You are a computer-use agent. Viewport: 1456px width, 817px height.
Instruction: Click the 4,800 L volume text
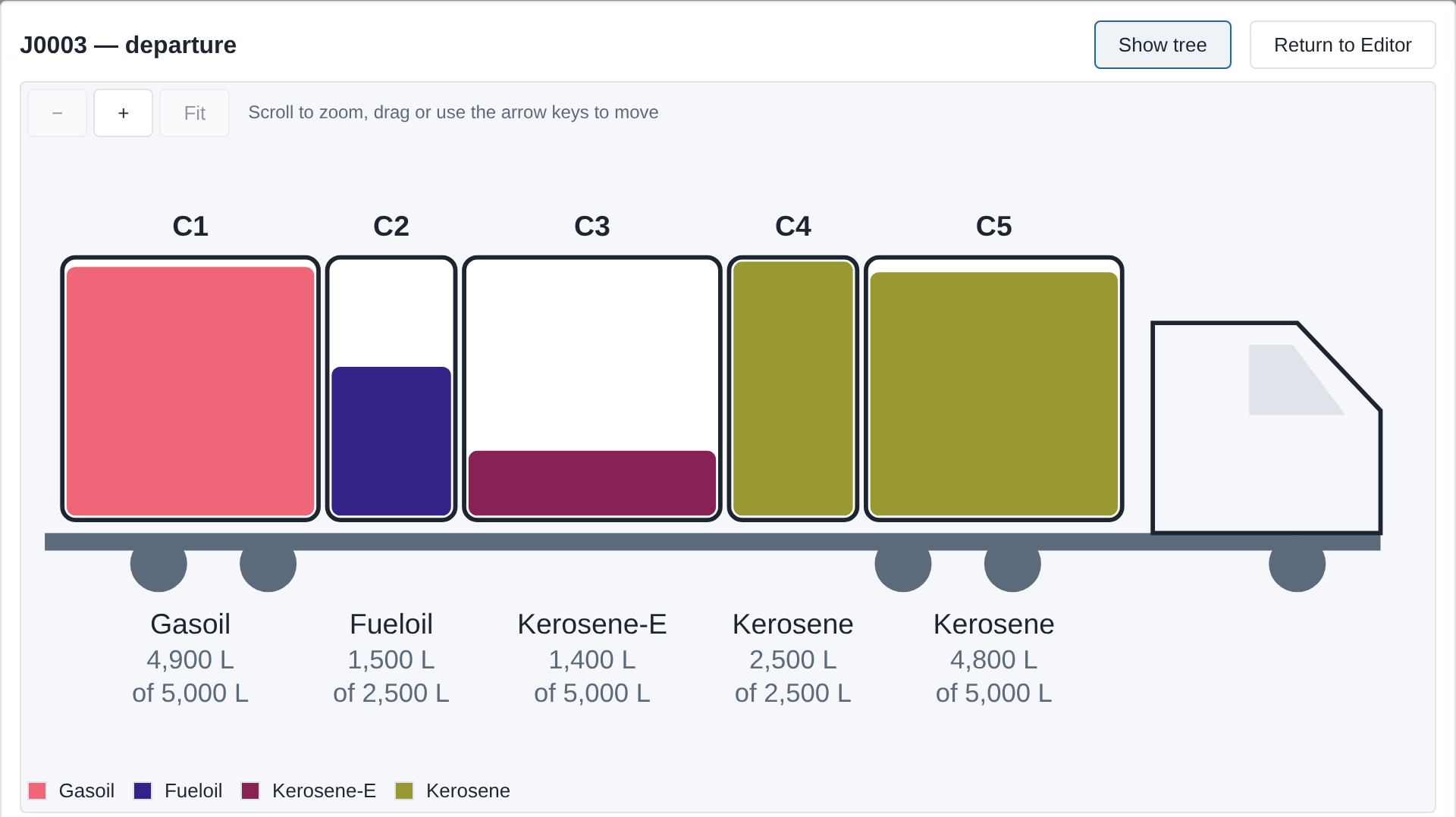(994, 660)
